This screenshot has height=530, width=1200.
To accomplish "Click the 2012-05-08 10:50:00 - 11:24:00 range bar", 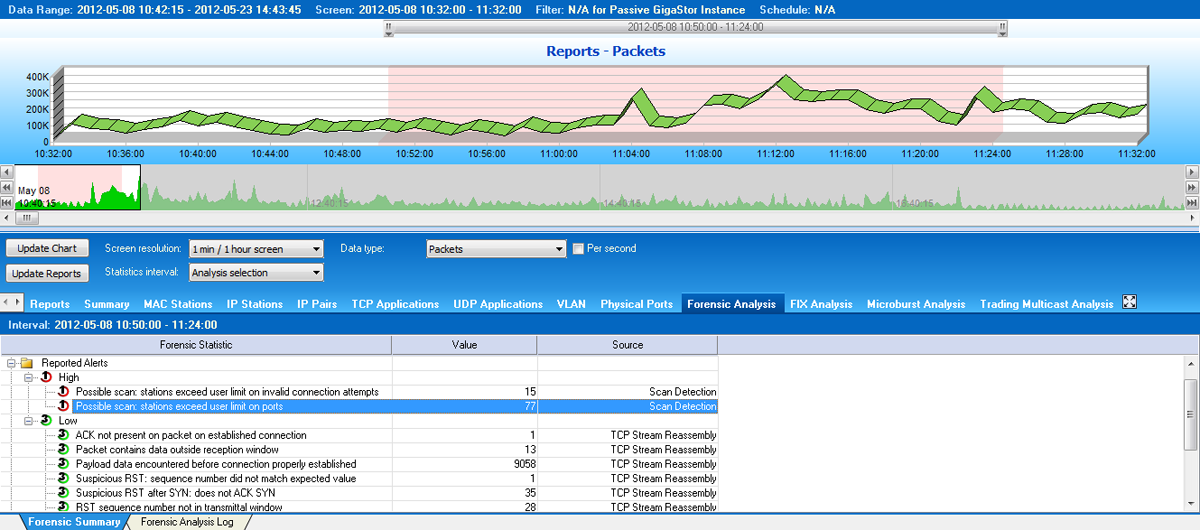I will click(x=696, y=28).
